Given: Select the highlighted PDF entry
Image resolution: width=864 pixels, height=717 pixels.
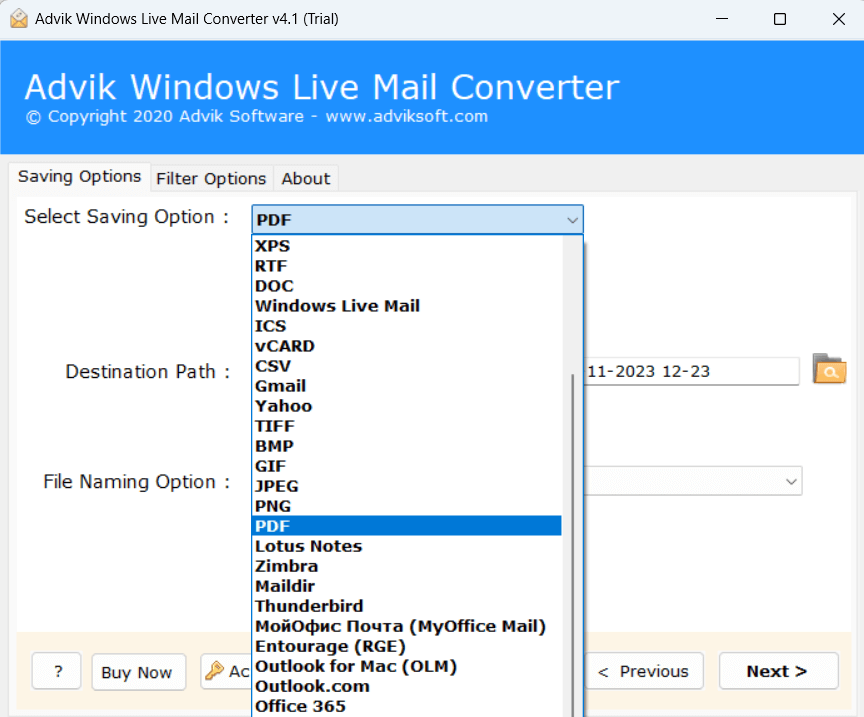Looking at the screenshot, I should (x=407, y=526).
